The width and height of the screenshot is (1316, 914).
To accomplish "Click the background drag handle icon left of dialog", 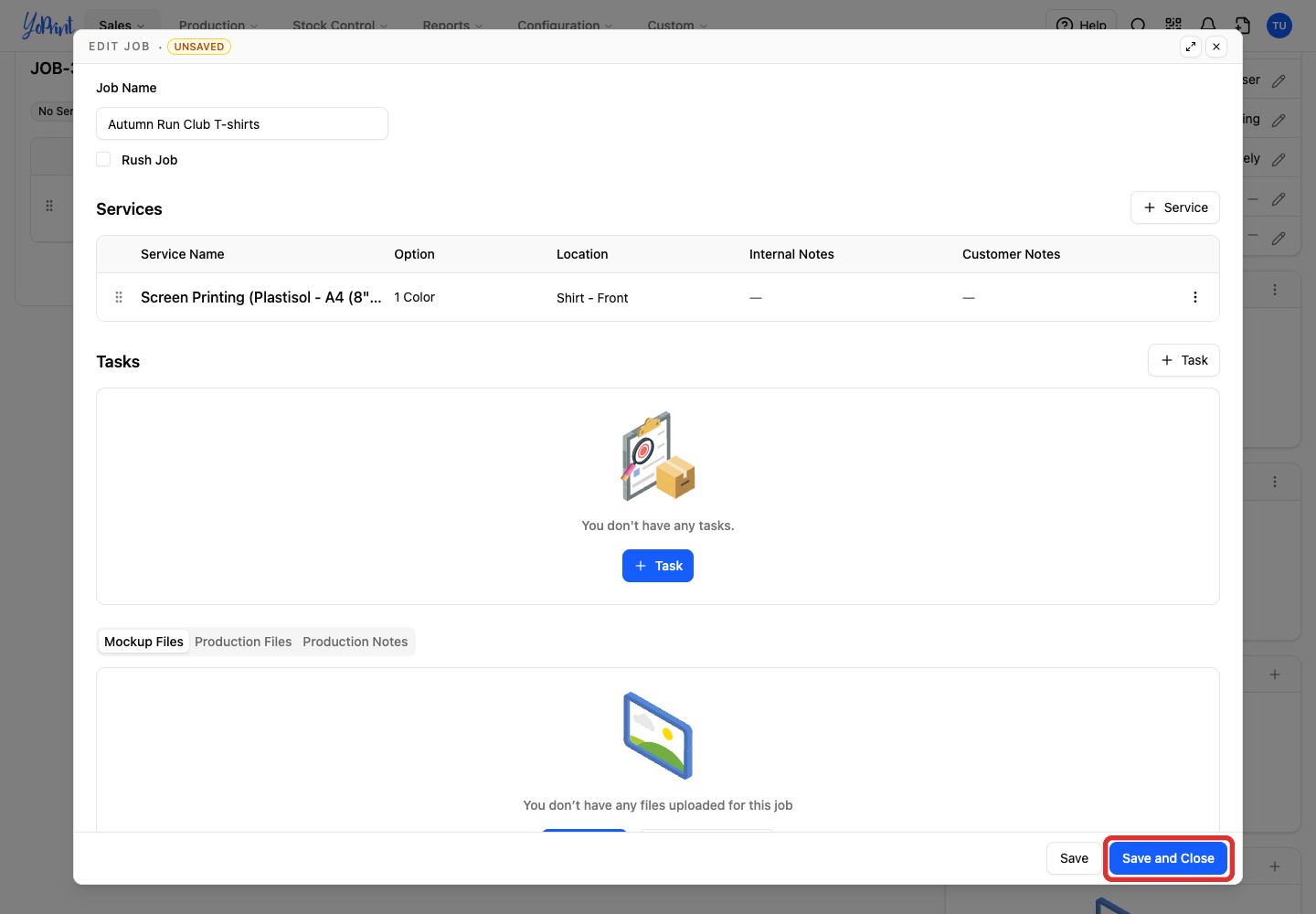I will [49, 206].
